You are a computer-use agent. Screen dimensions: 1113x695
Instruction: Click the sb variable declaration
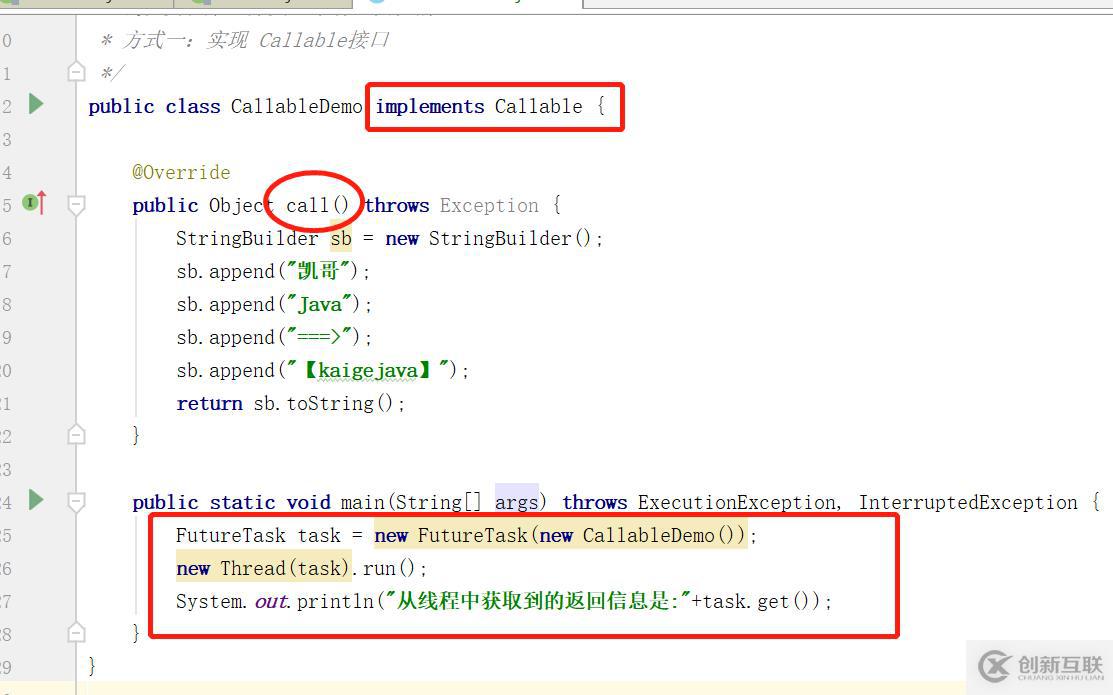[341, 239]
